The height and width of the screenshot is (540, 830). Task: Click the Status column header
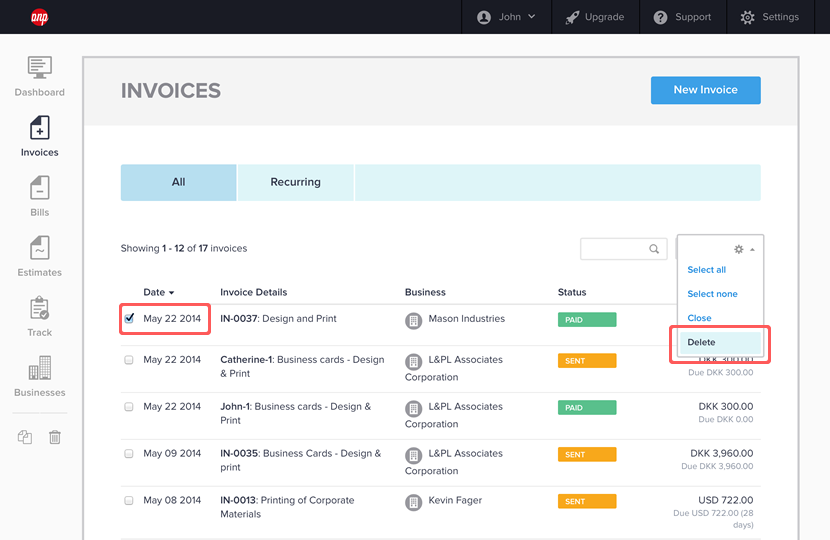tap(572, 292)
